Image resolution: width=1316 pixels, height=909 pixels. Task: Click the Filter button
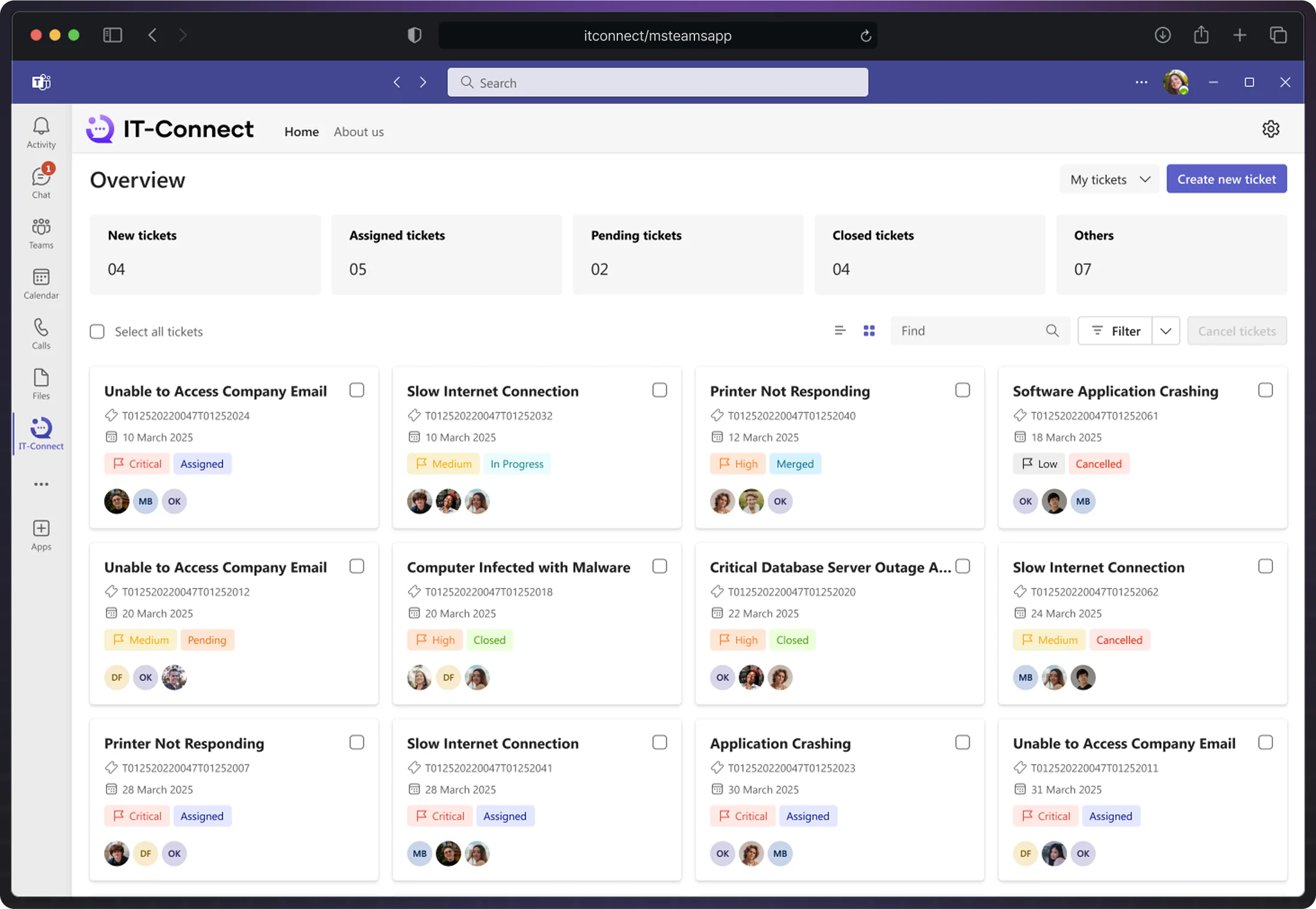1116,331
